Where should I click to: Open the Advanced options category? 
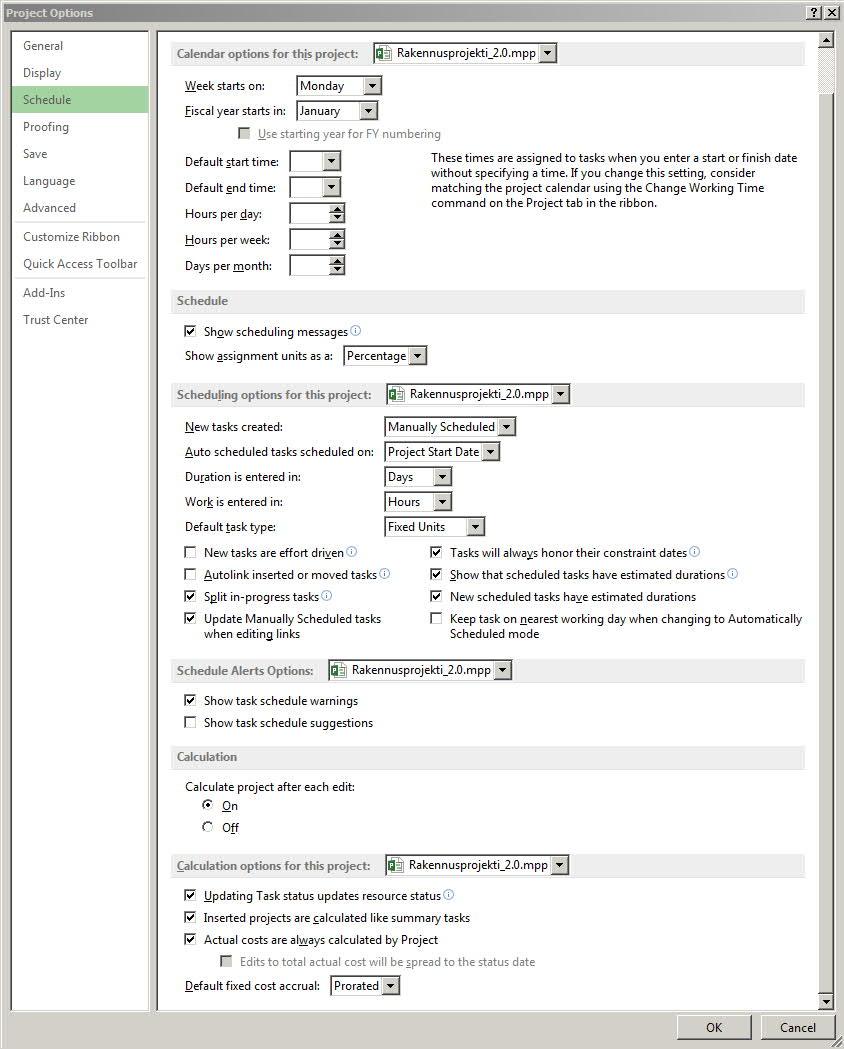(80, 207)
